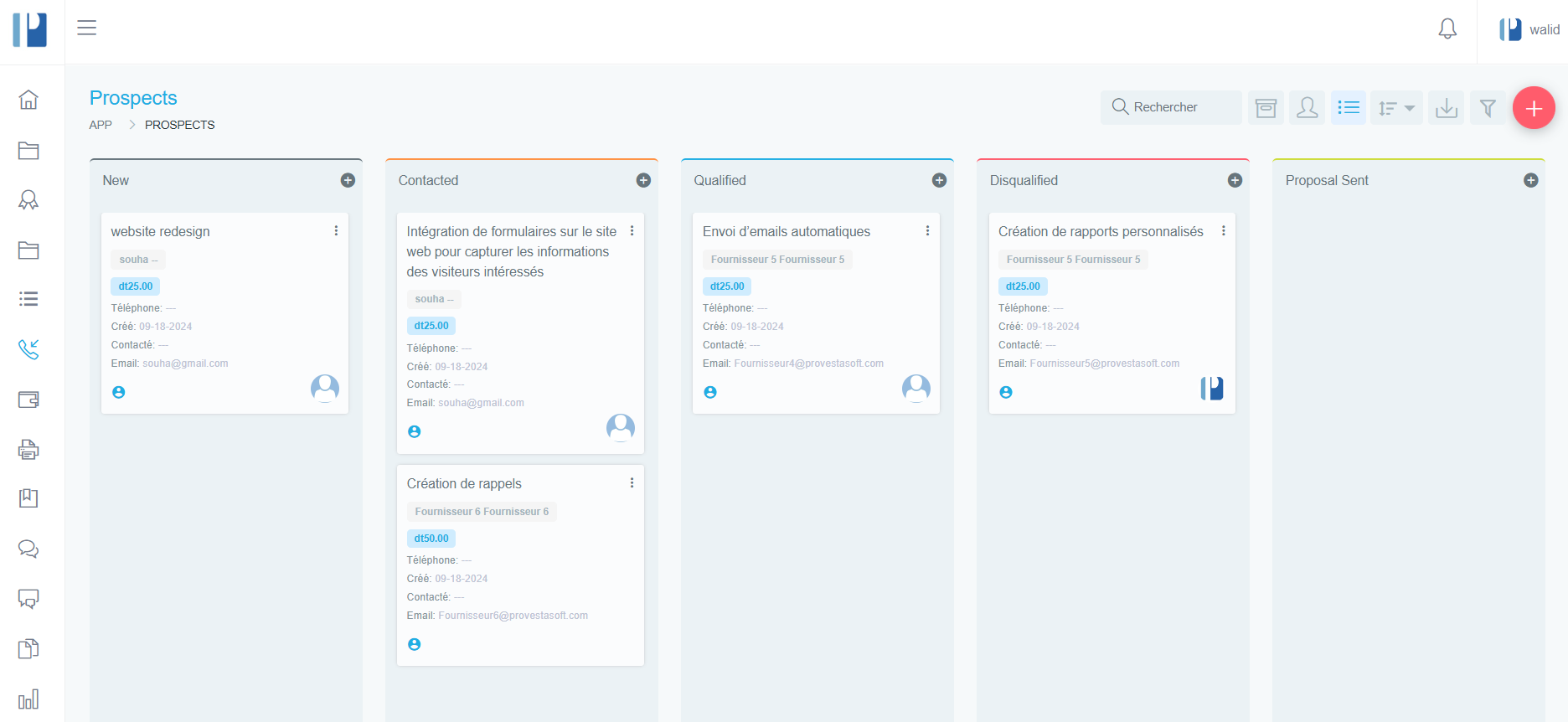Image resolution: width=1568 pixels, height=722 pixels.
Task: Click the user filter toolbar icon
Action: pyautogui.click(x=1307, y=108)
